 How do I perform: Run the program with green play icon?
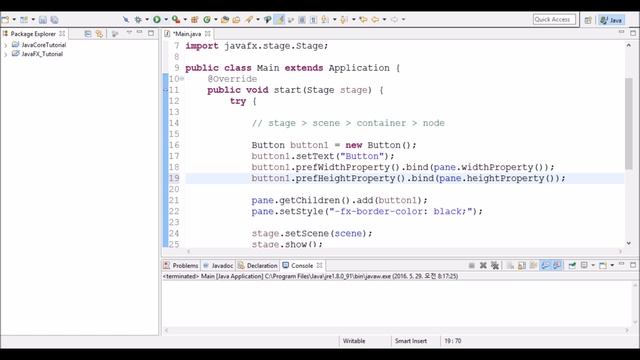(x=157, y=20)
